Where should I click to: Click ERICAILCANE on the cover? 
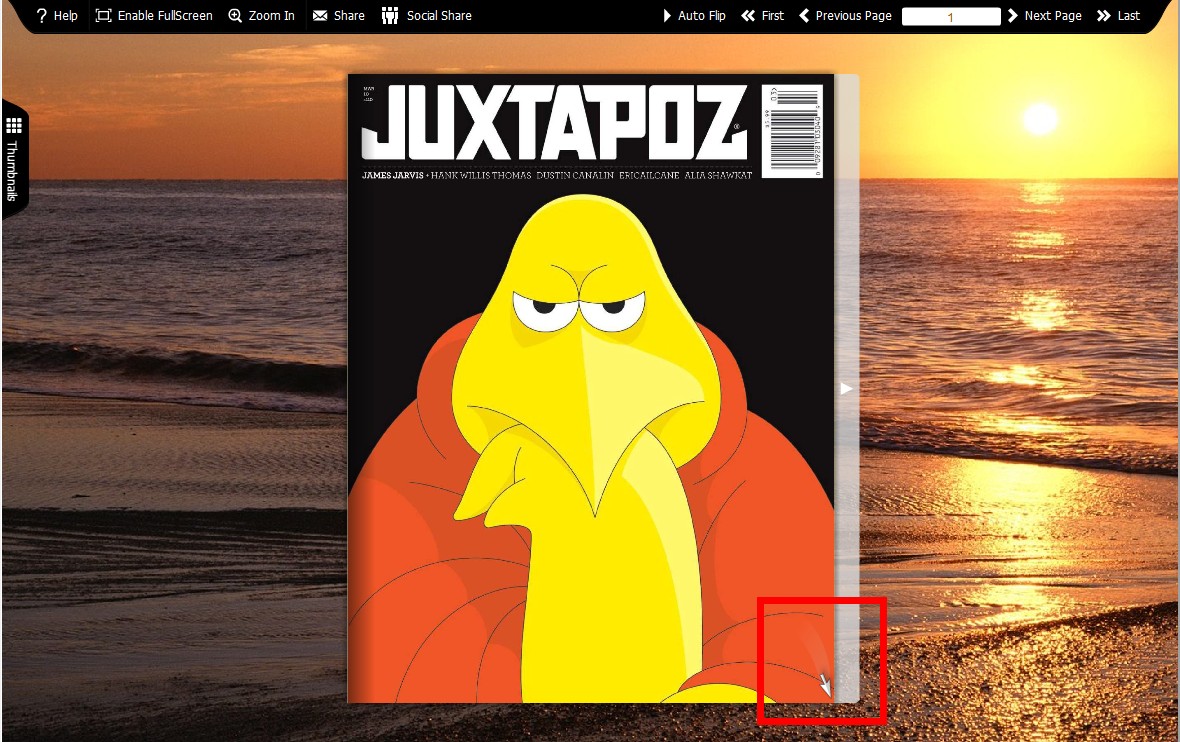(x=649, y=175)
